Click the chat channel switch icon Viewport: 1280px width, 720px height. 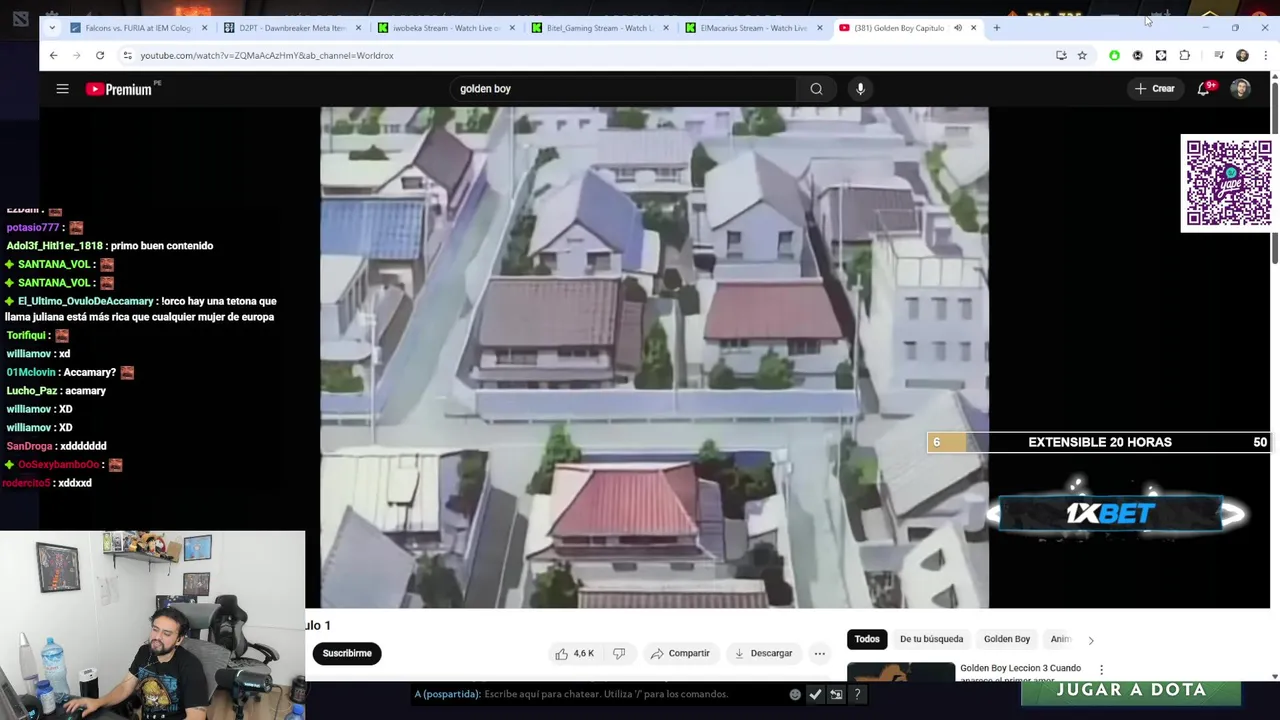click(x=836, y=694)
